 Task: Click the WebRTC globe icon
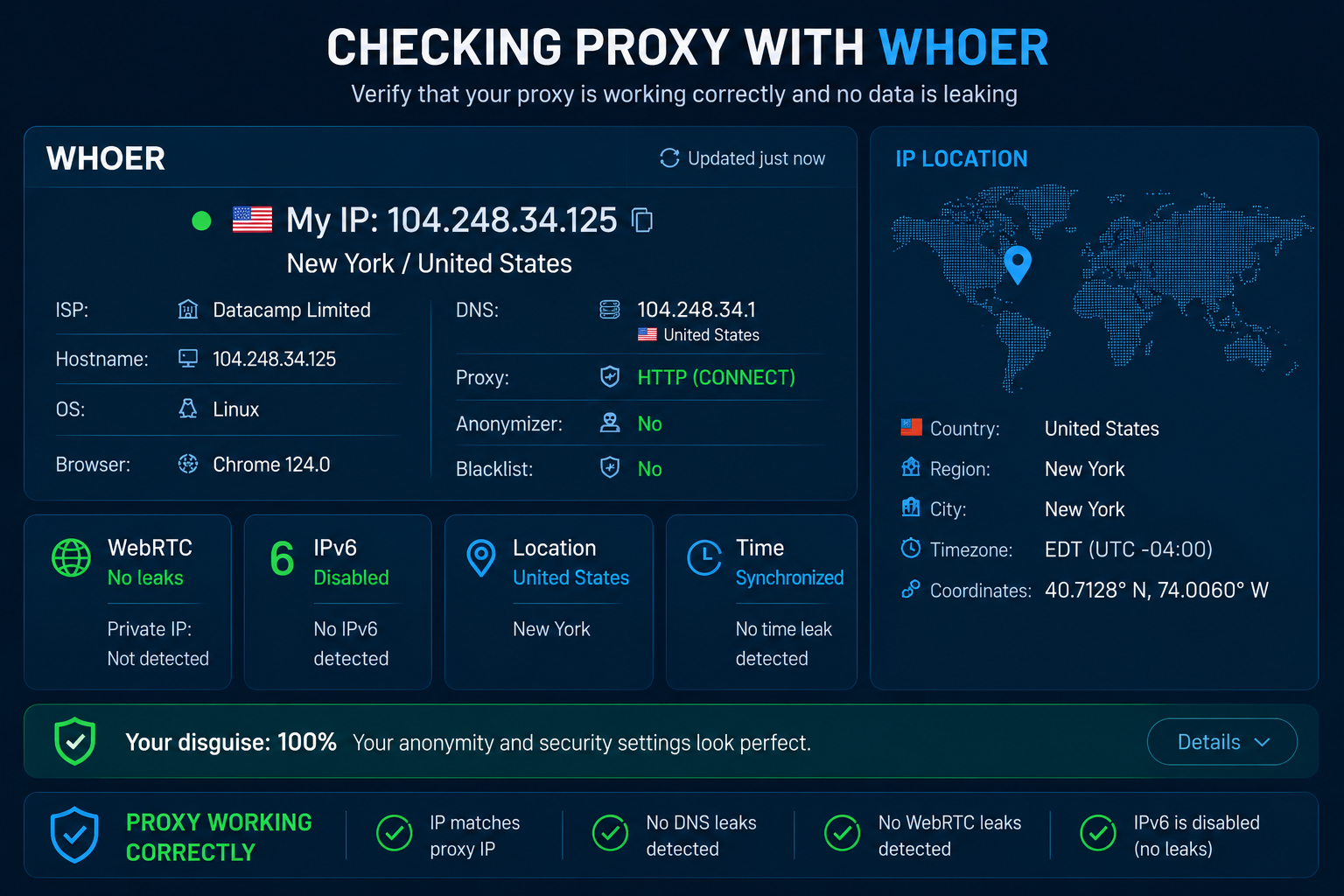pos(71,557)
